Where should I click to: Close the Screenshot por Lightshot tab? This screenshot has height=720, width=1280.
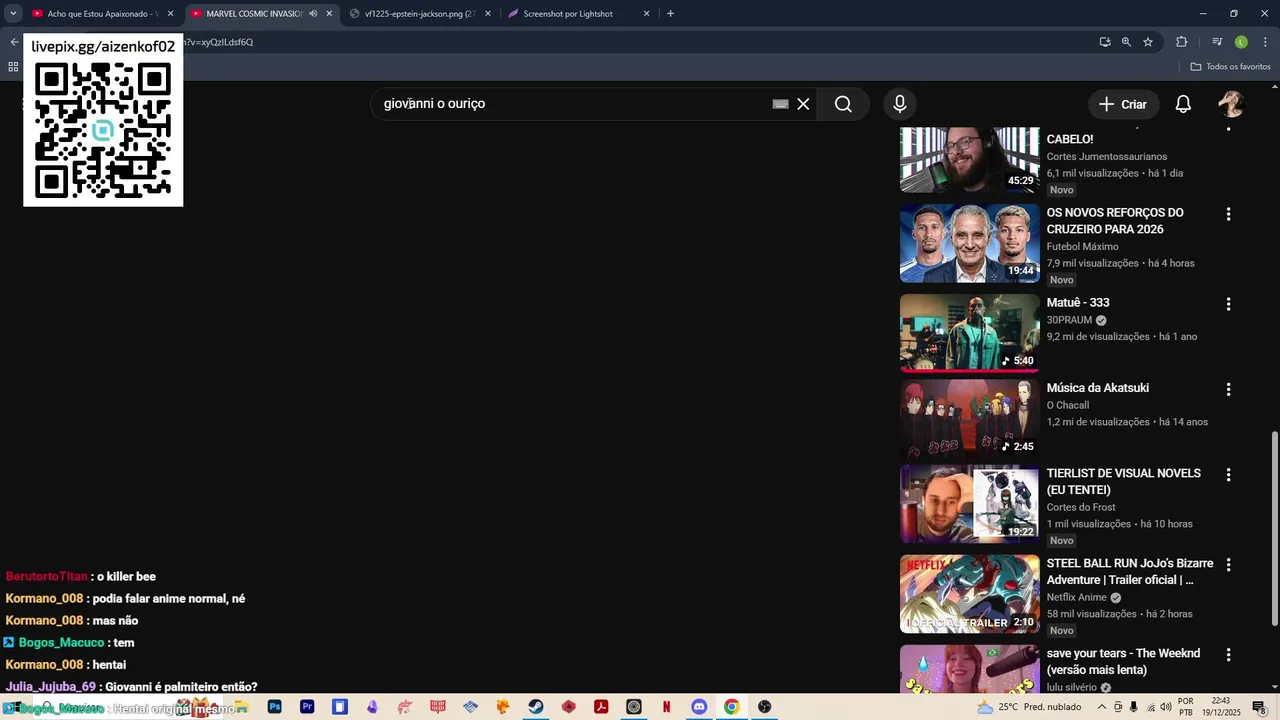(646, 14)
